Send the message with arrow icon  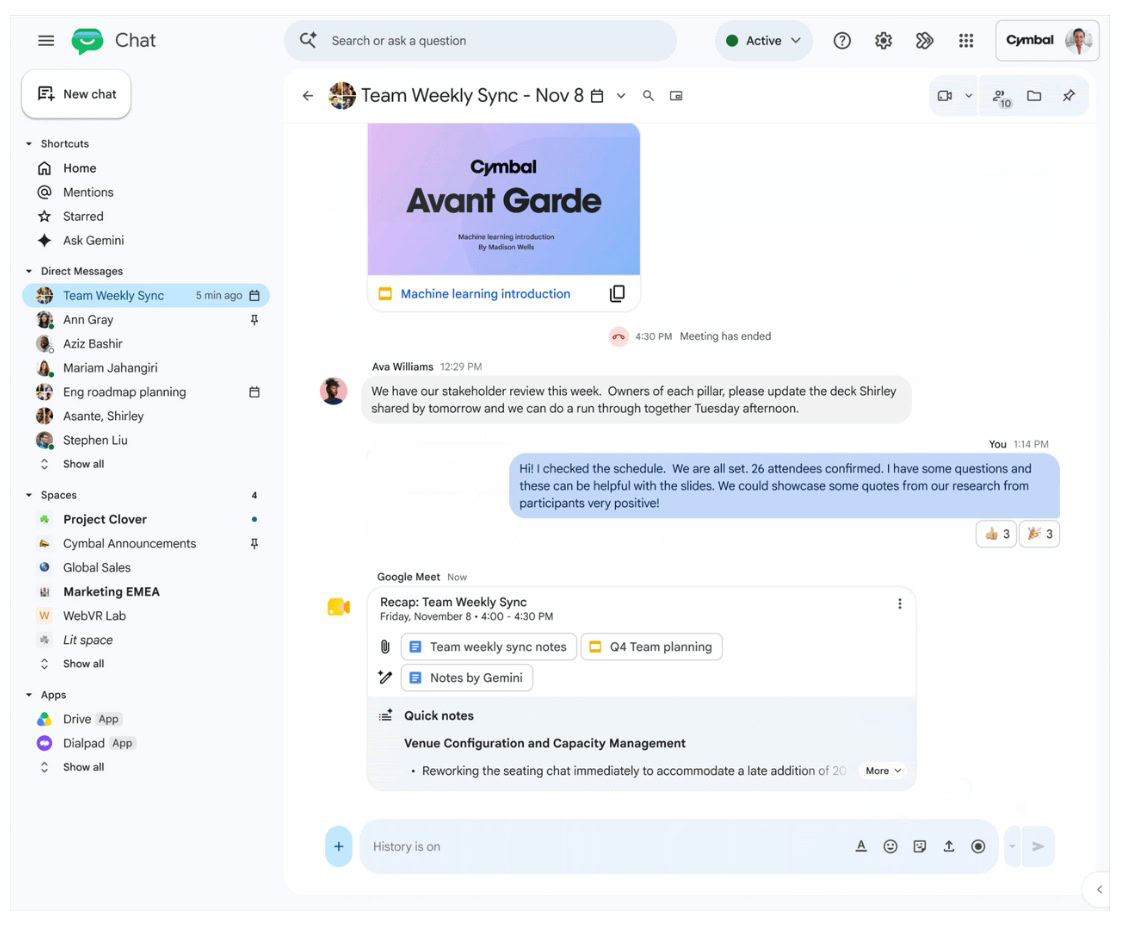(x=1038, y=847)
